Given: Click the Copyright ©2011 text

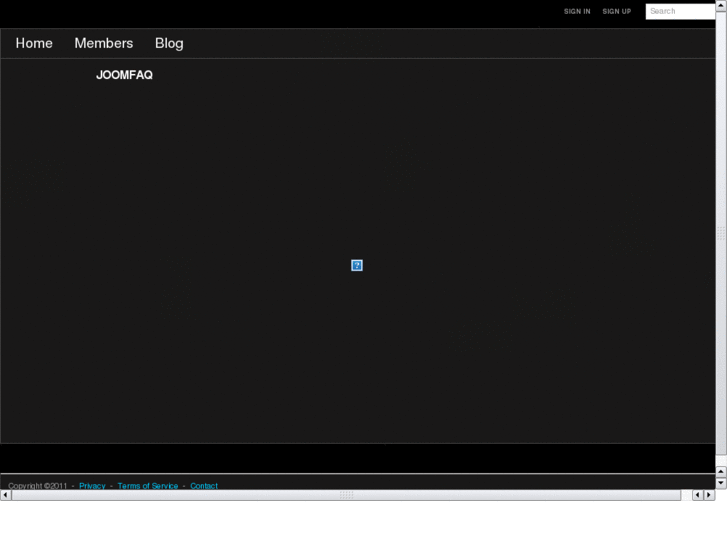Looking at the screenshot, I should click(38, 486).
